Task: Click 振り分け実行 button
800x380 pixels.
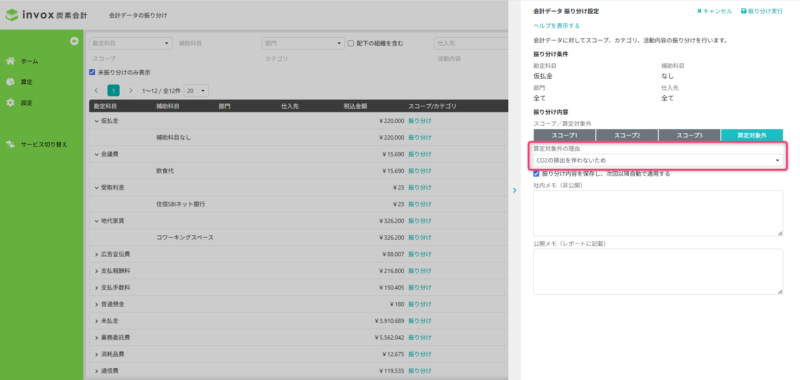Action: [762, 11]
